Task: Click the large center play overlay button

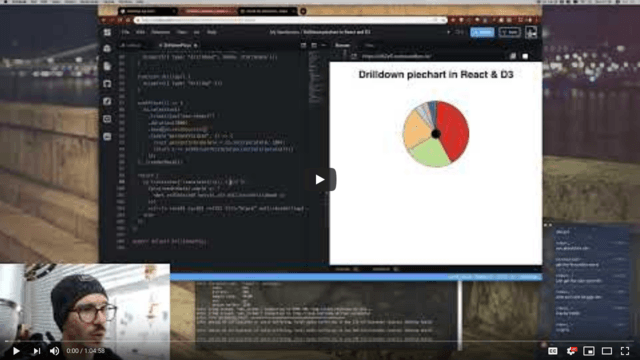Action: pyautogui.click(x=320, y=180)
